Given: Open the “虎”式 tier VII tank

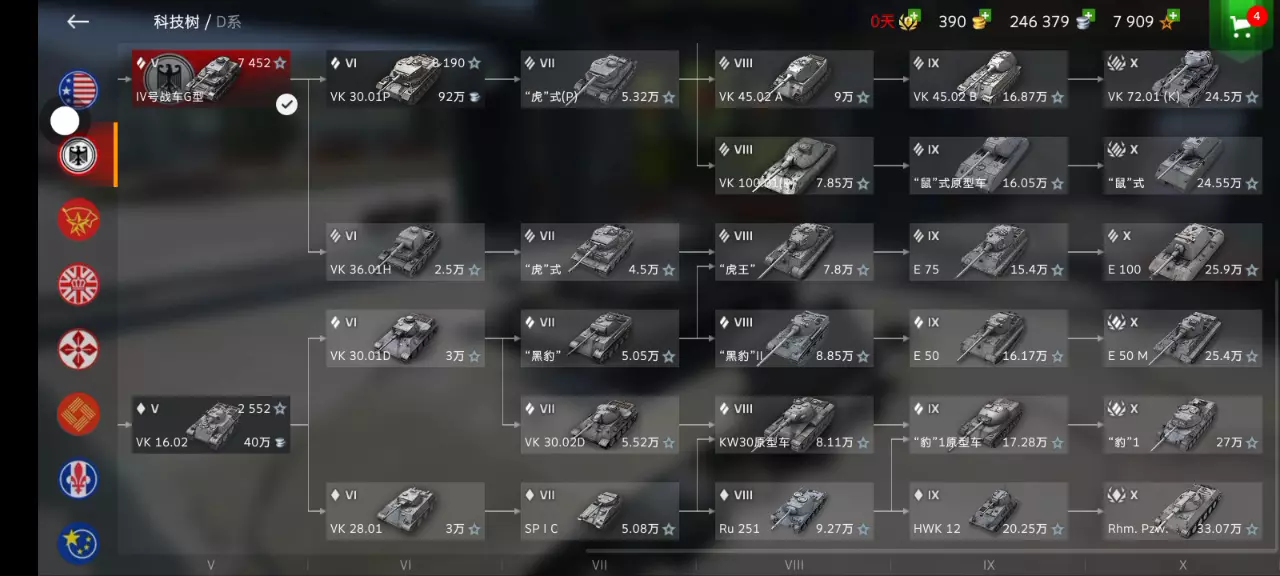Looking at the screenshot, I should pos(599,252).
